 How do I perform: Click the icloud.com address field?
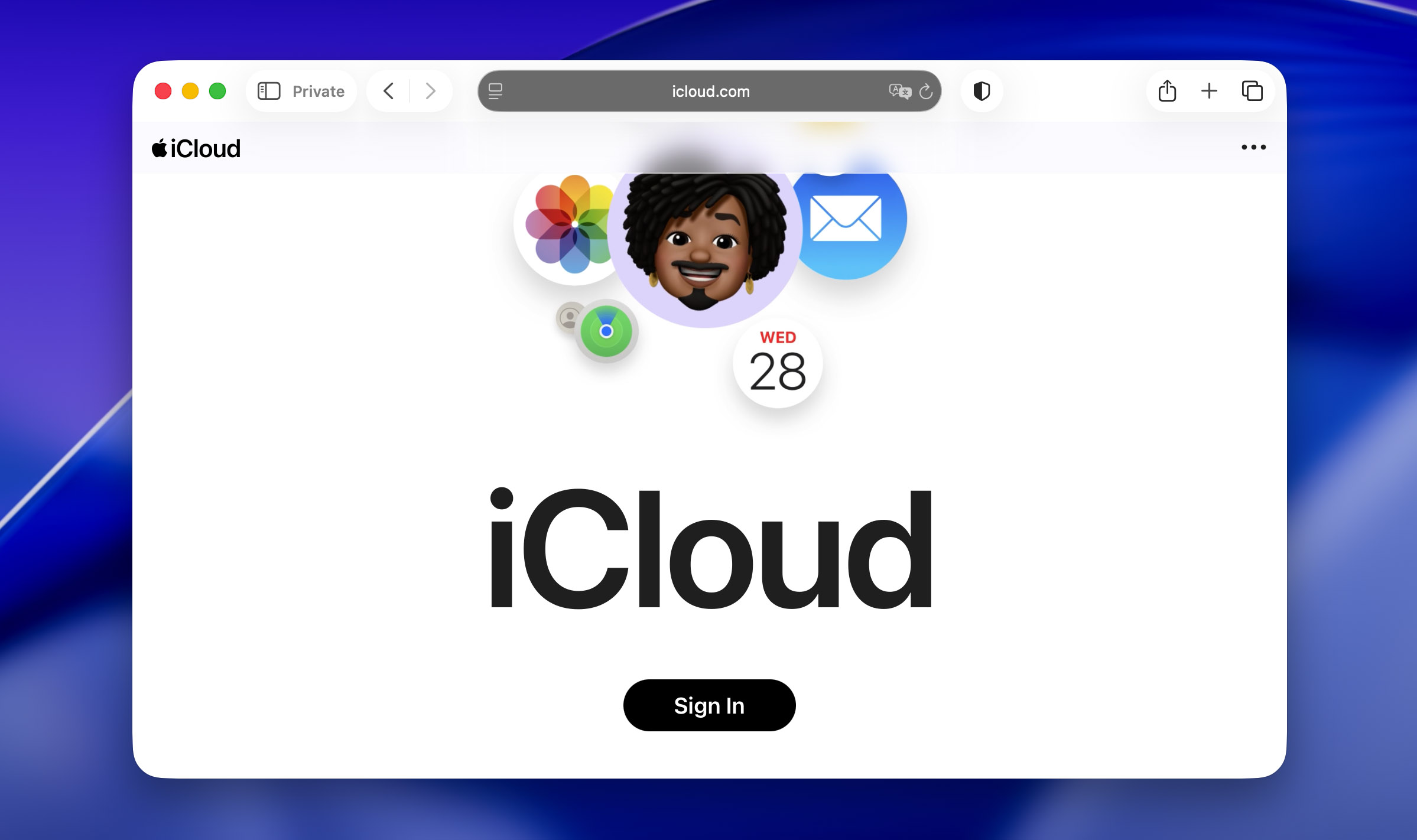coord(710,91)
